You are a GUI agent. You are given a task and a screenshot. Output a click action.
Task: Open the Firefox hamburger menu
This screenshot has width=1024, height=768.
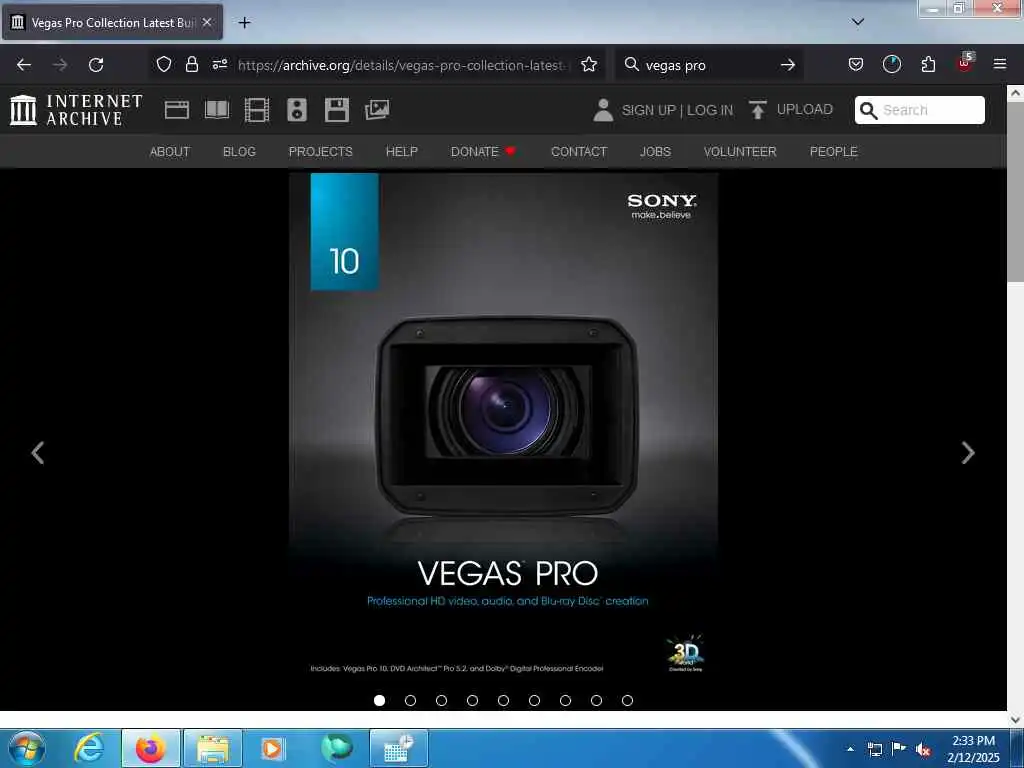click(1000, 64)
